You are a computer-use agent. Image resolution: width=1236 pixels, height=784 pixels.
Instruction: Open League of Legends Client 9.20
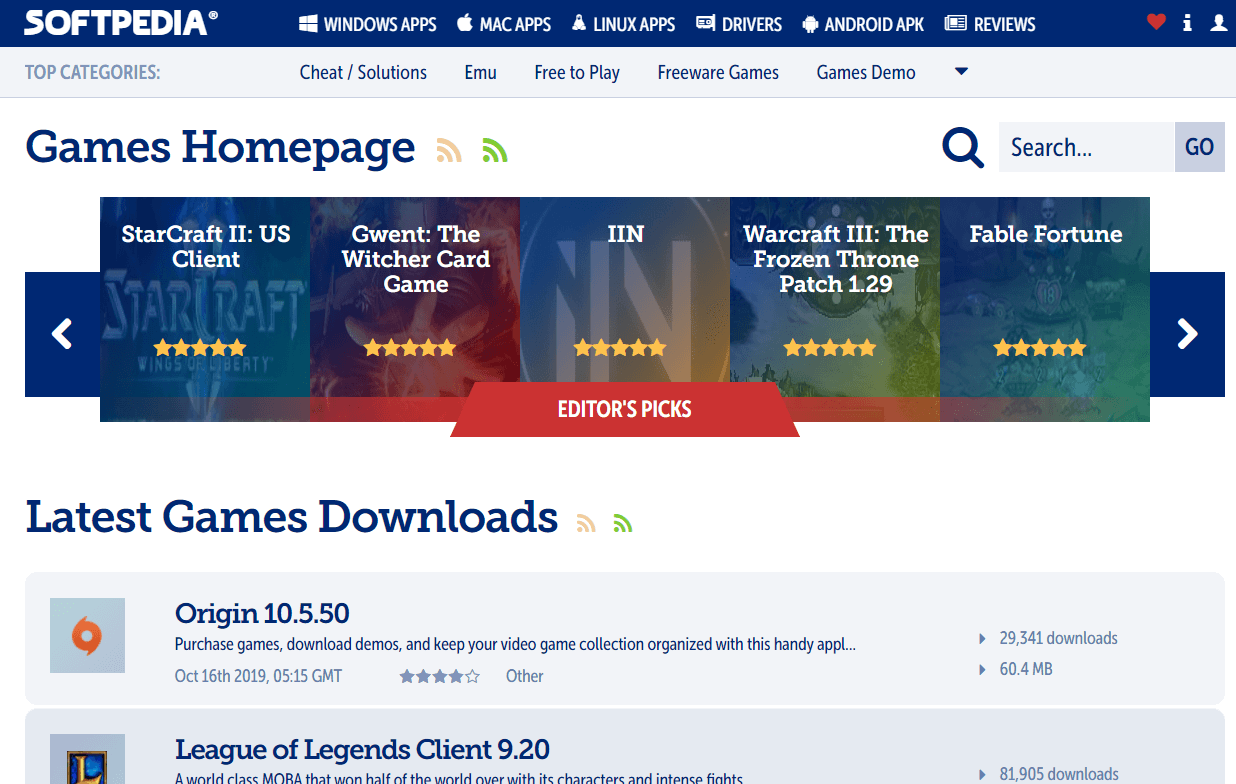click(x=361, y=748)
